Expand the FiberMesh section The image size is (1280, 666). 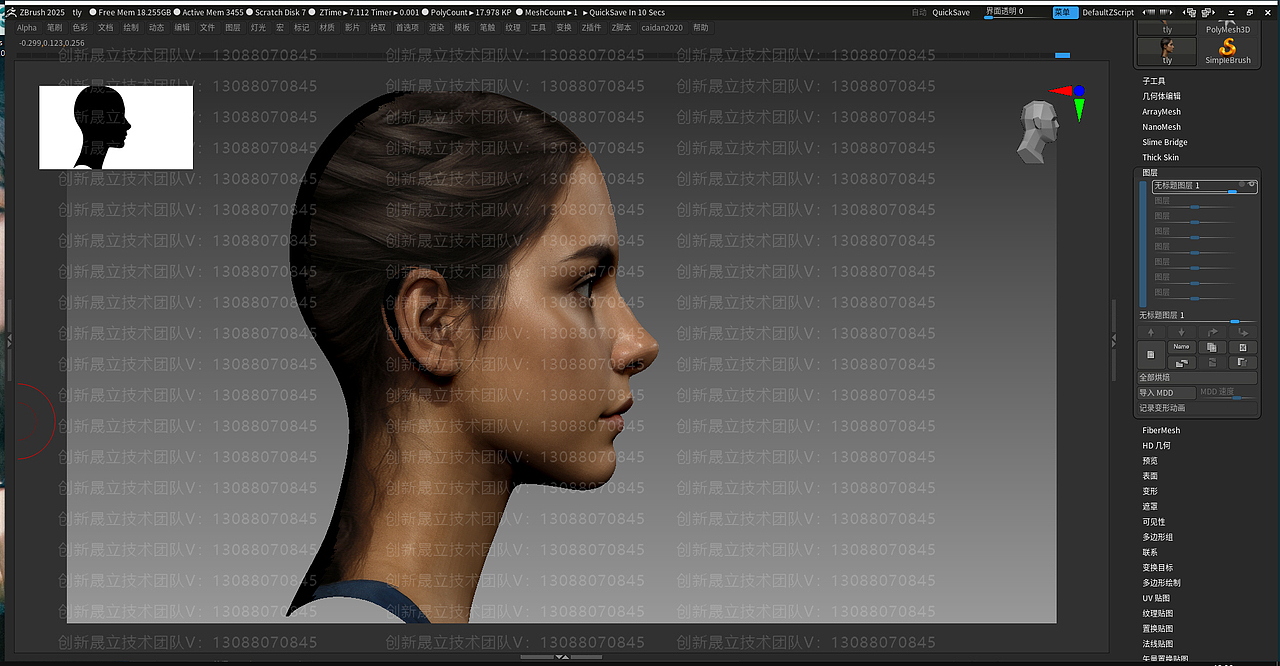(x=1161, y=430)
